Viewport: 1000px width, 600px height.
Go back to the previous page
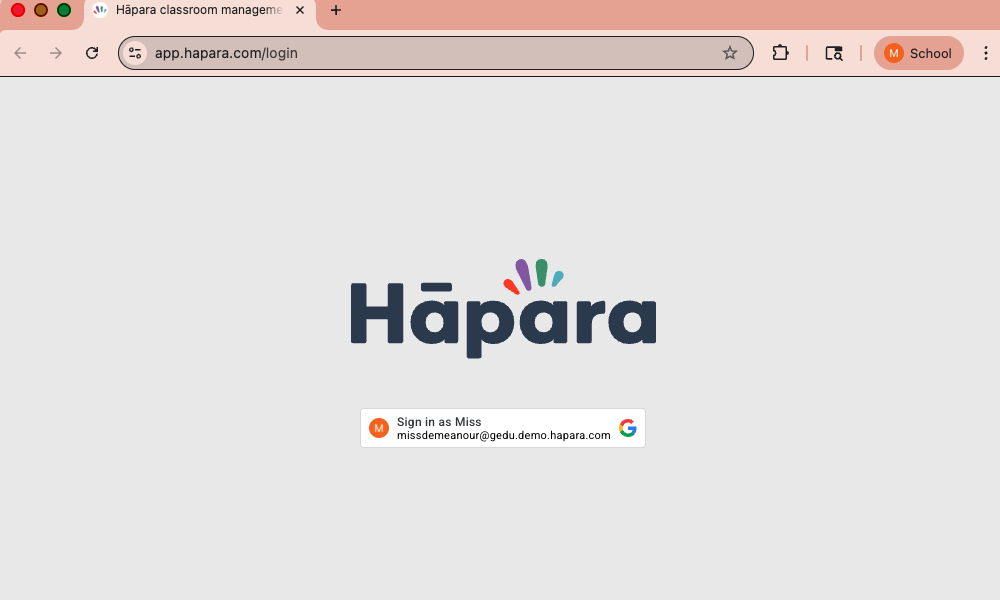20,53
